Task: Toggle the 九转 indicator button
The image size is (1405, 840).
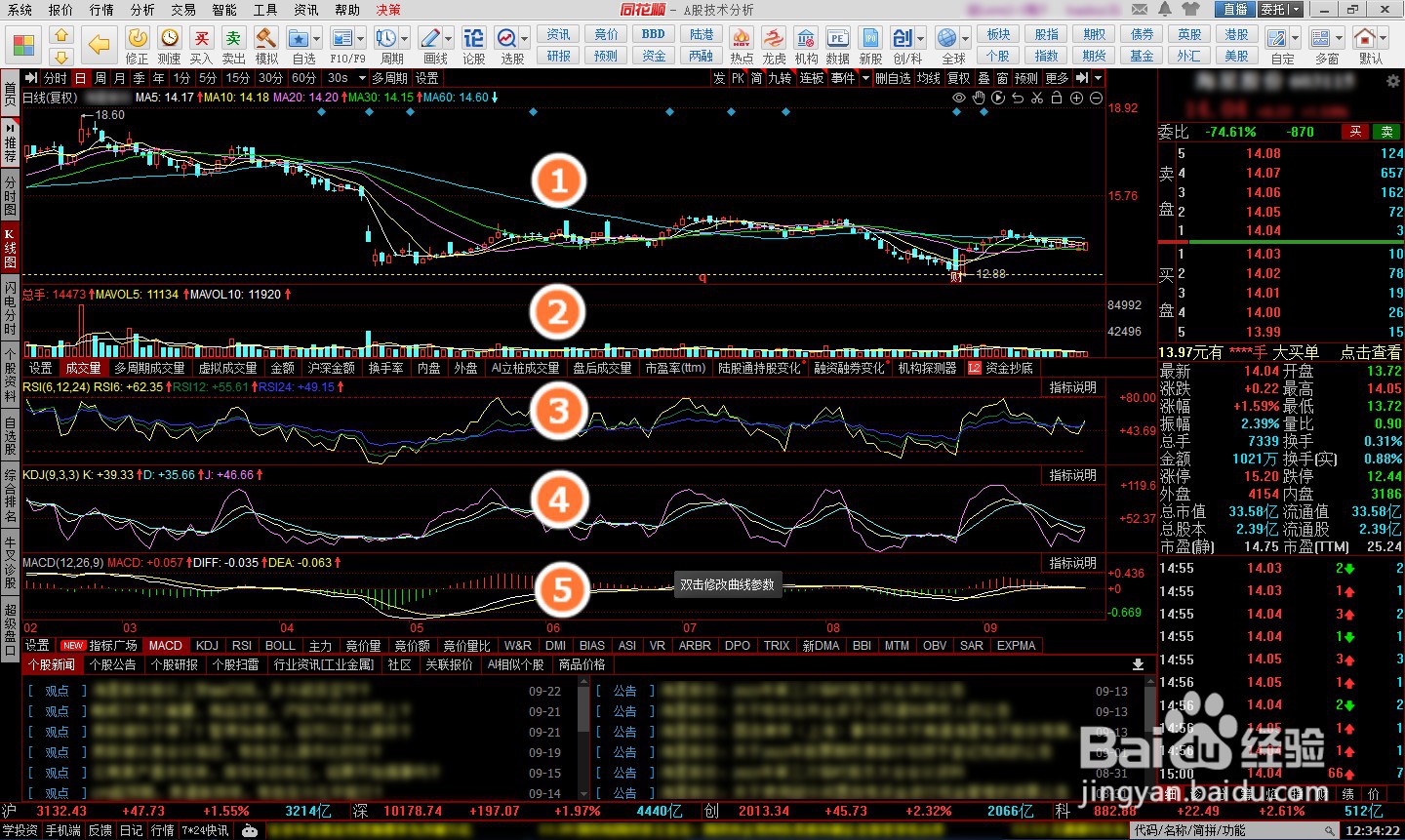Action: (x=780, y=78)
